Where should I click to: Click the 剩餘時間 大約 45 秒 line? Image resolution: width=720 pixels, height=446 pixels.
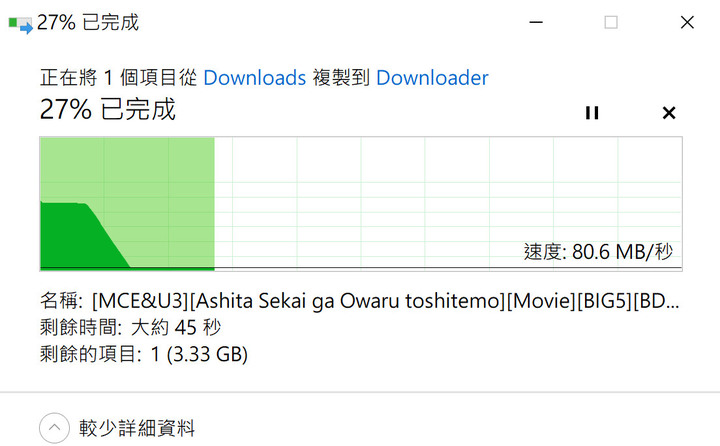[x=130, y=327]
